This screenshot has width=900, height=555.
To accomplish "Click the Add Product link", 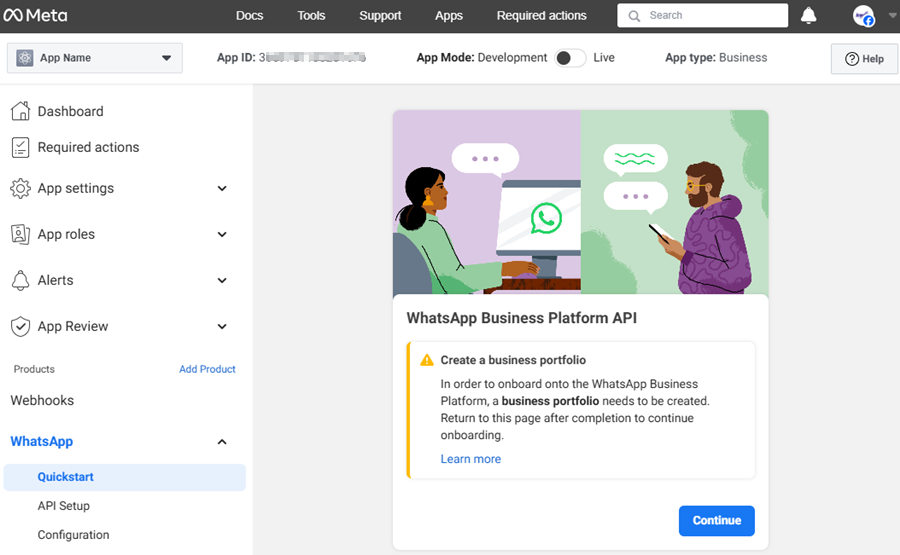I will [x=207, y=369].
